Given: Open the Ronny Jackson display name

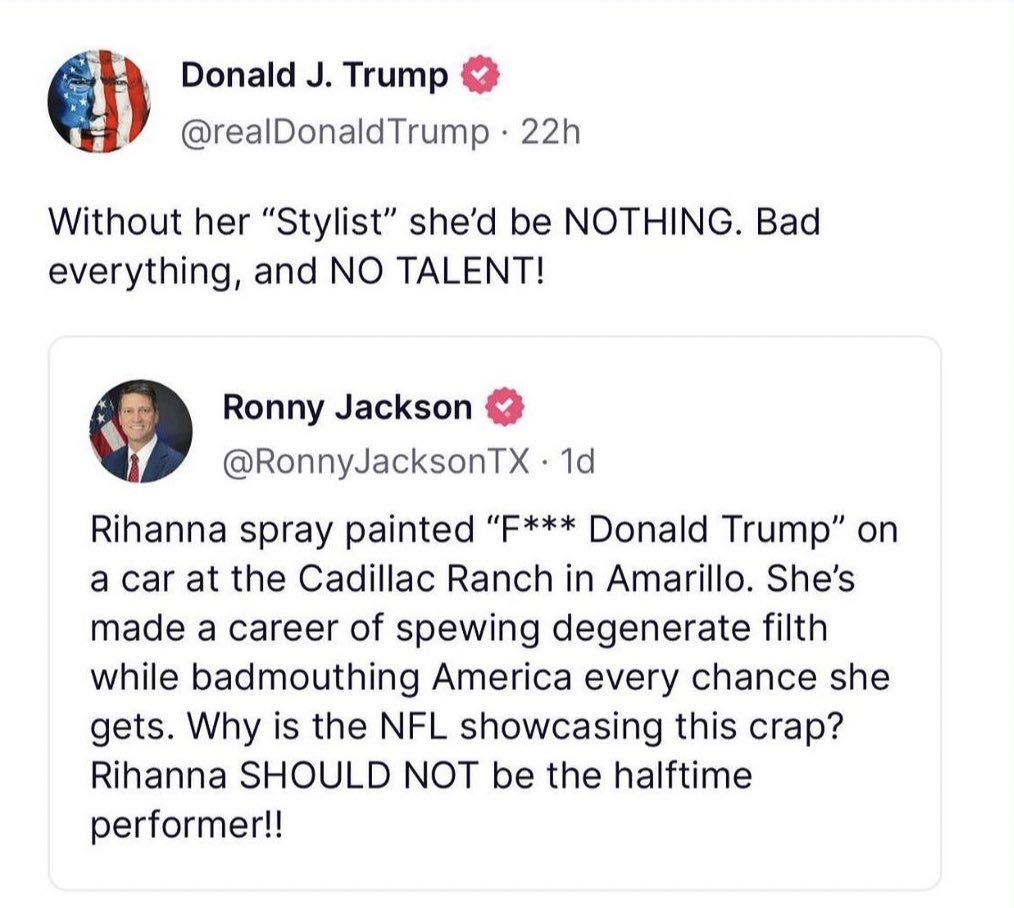Looking at the screenshot, I should [x=347, y=407].
